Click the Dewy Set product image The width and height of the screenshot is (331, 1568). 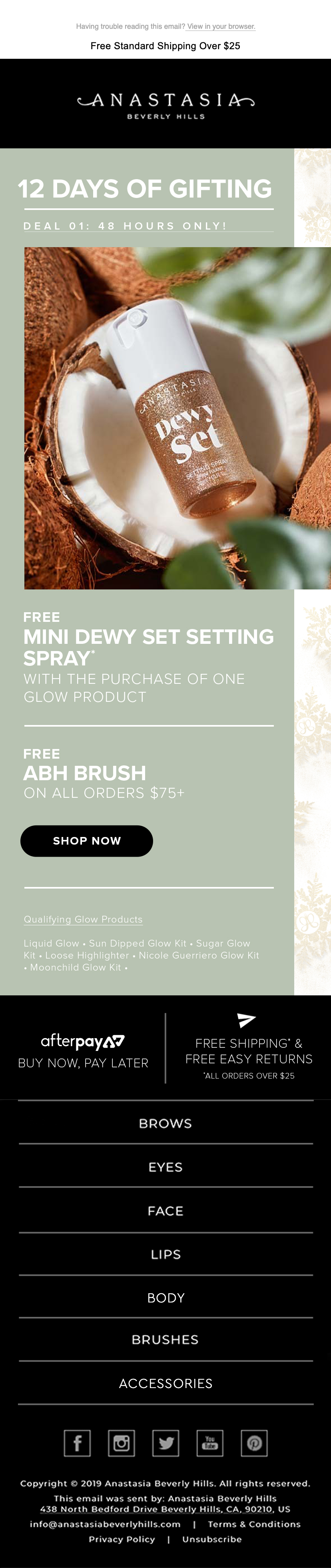(176, 418)
